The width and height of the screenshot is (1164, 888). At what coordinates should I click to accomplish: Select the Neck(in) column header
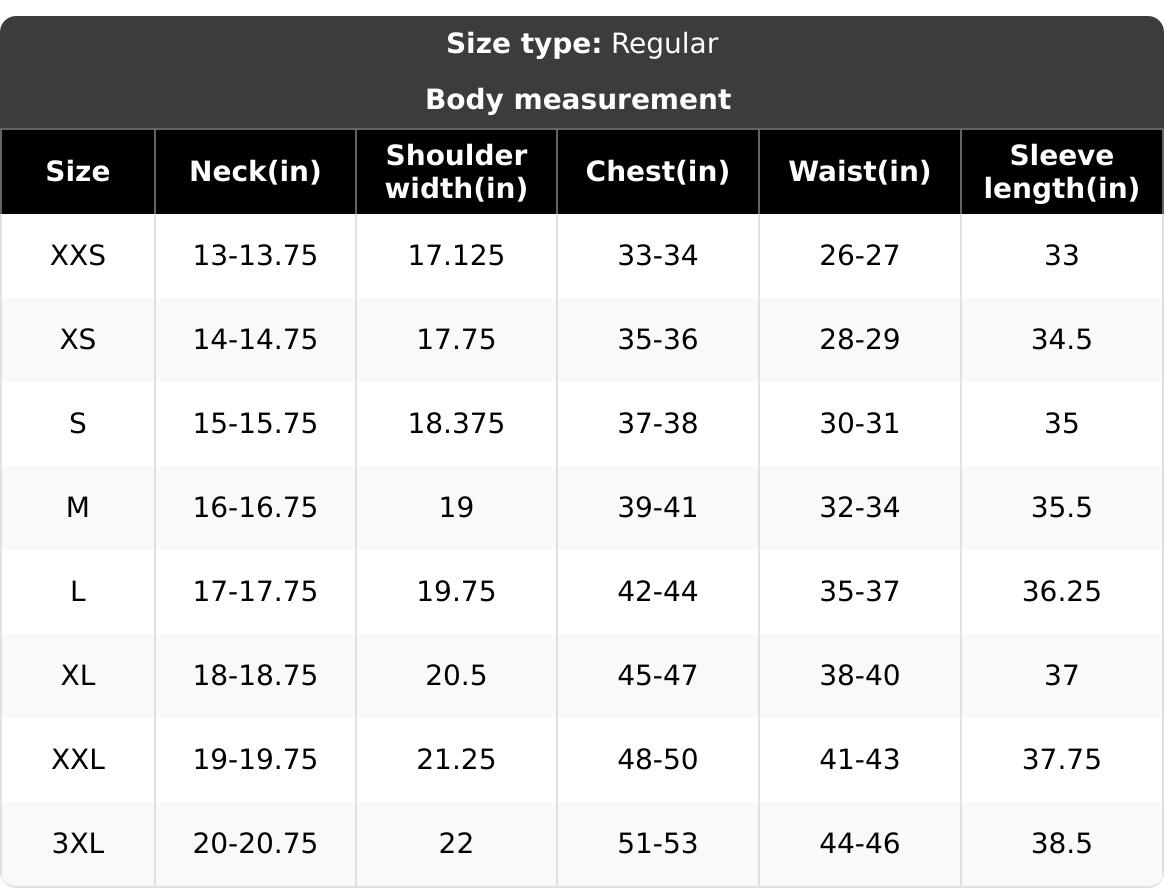[255, 172]
